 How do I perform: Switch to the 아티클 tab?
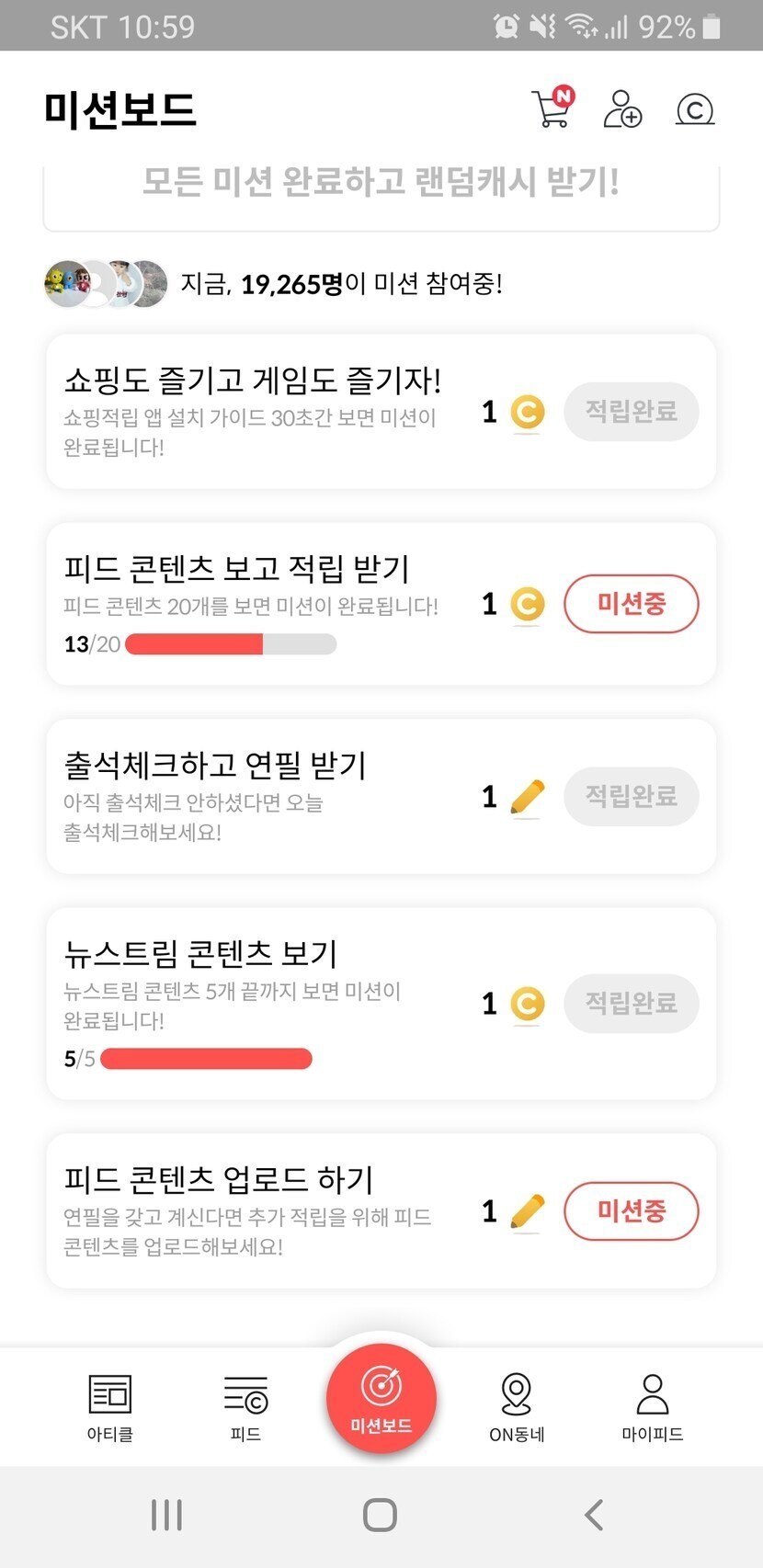click(x=110, y=1406)
